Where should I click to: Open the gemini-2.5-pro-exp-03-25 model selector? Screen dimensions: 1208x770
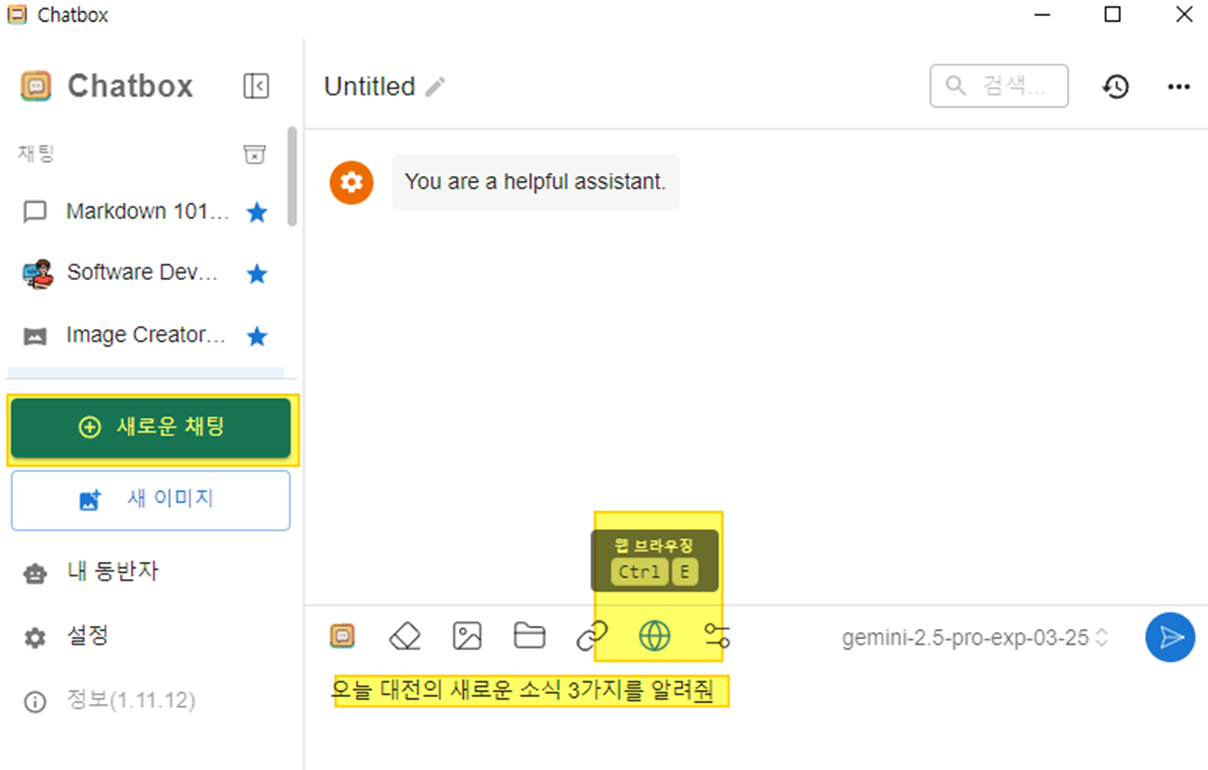(975, 637)
